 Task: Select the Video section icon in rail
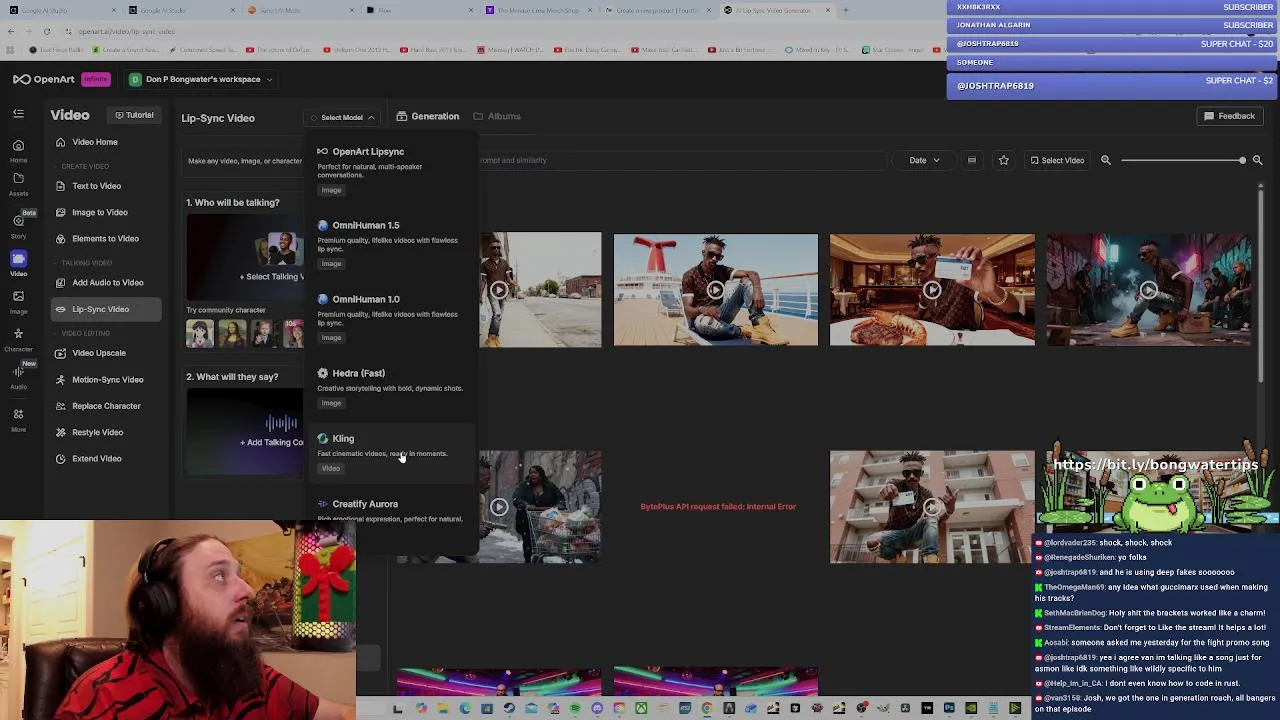18,263
